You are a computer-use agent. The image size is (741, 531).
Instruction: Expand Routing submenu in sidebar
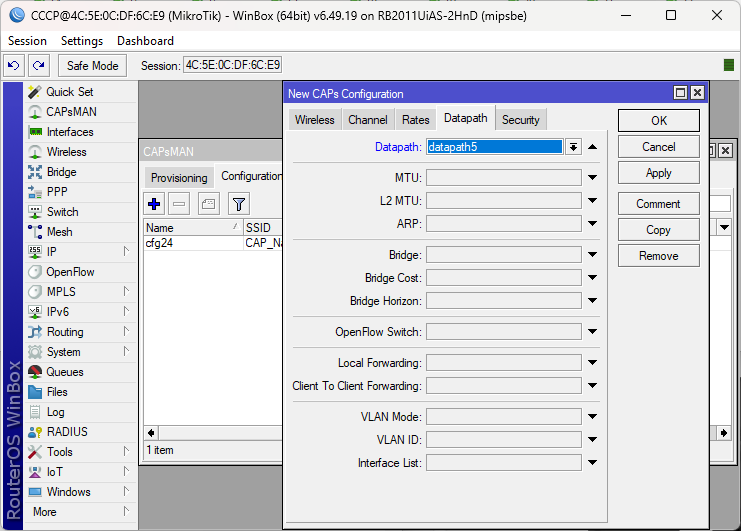click(126, 332)
